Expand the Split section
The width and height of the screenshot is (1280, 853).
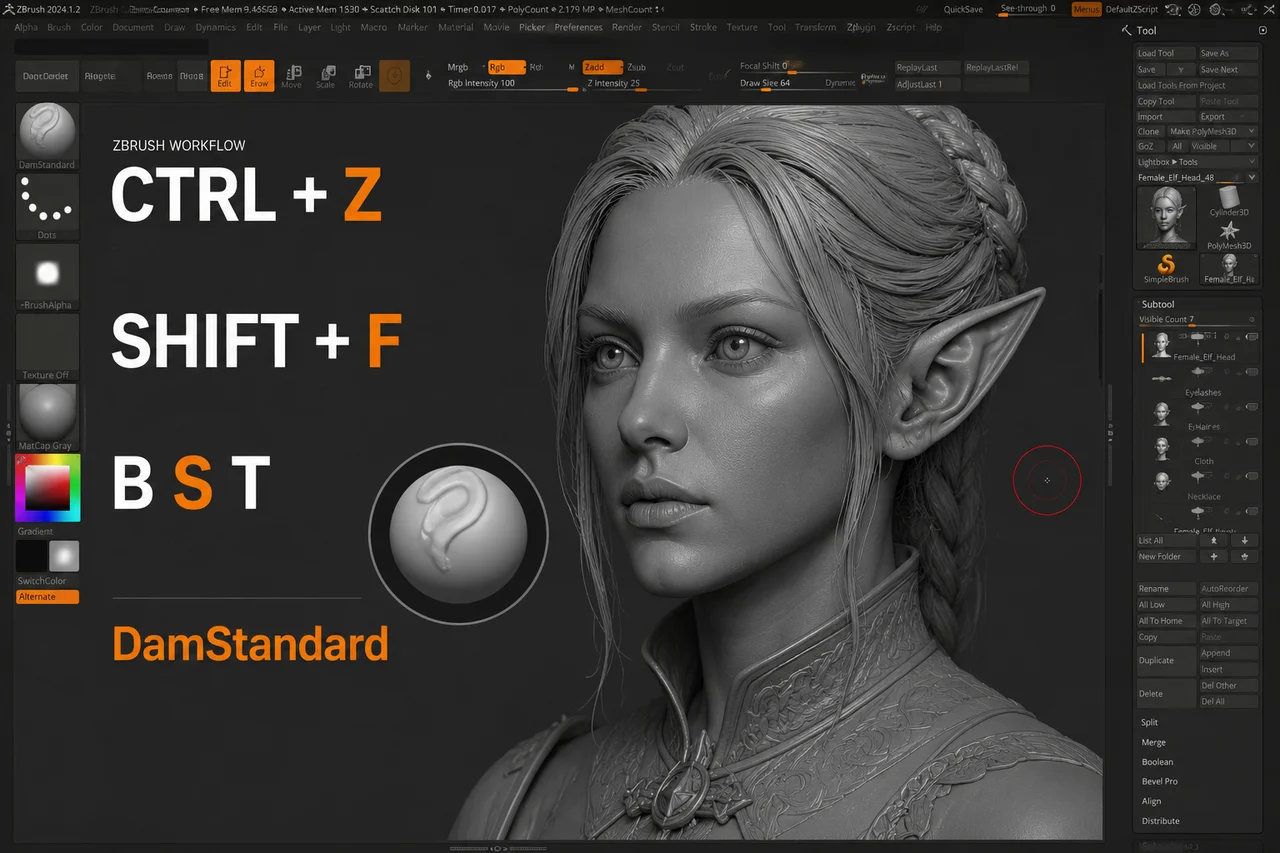coord(1149,722)
